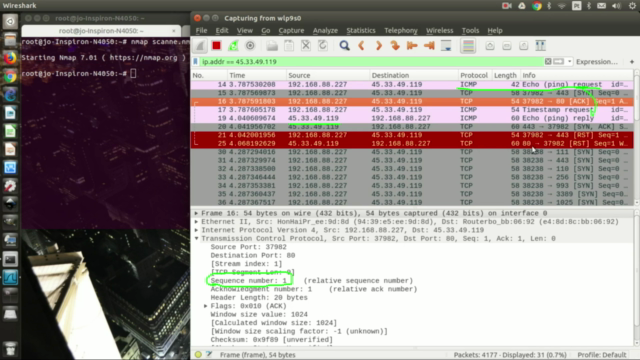Open a capture file
The height and width of the screenshot is (360, 640).
tap(272, 46)
